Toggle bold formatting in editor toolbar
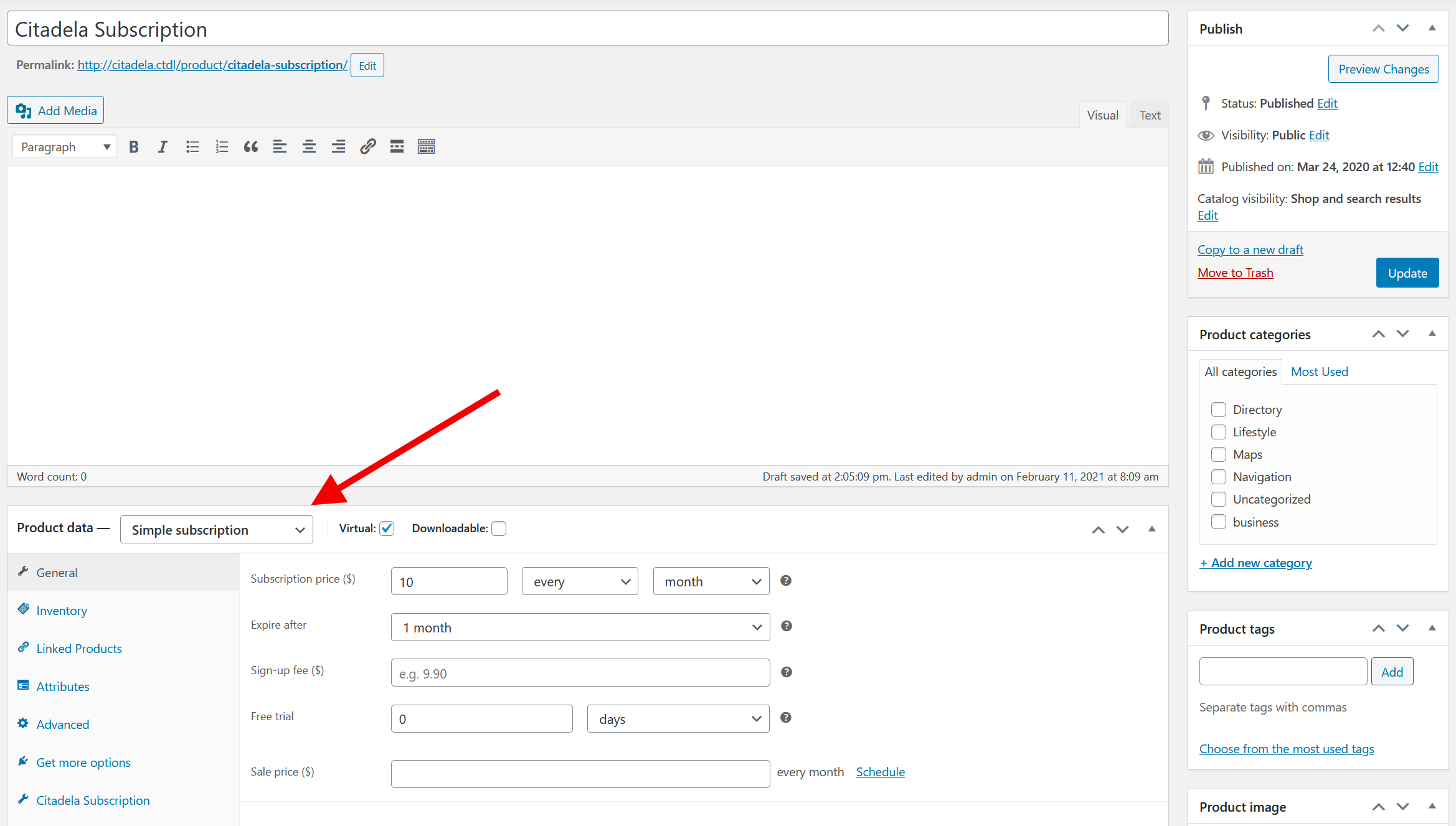This screenshot has height=826, width=1456. 133,147
